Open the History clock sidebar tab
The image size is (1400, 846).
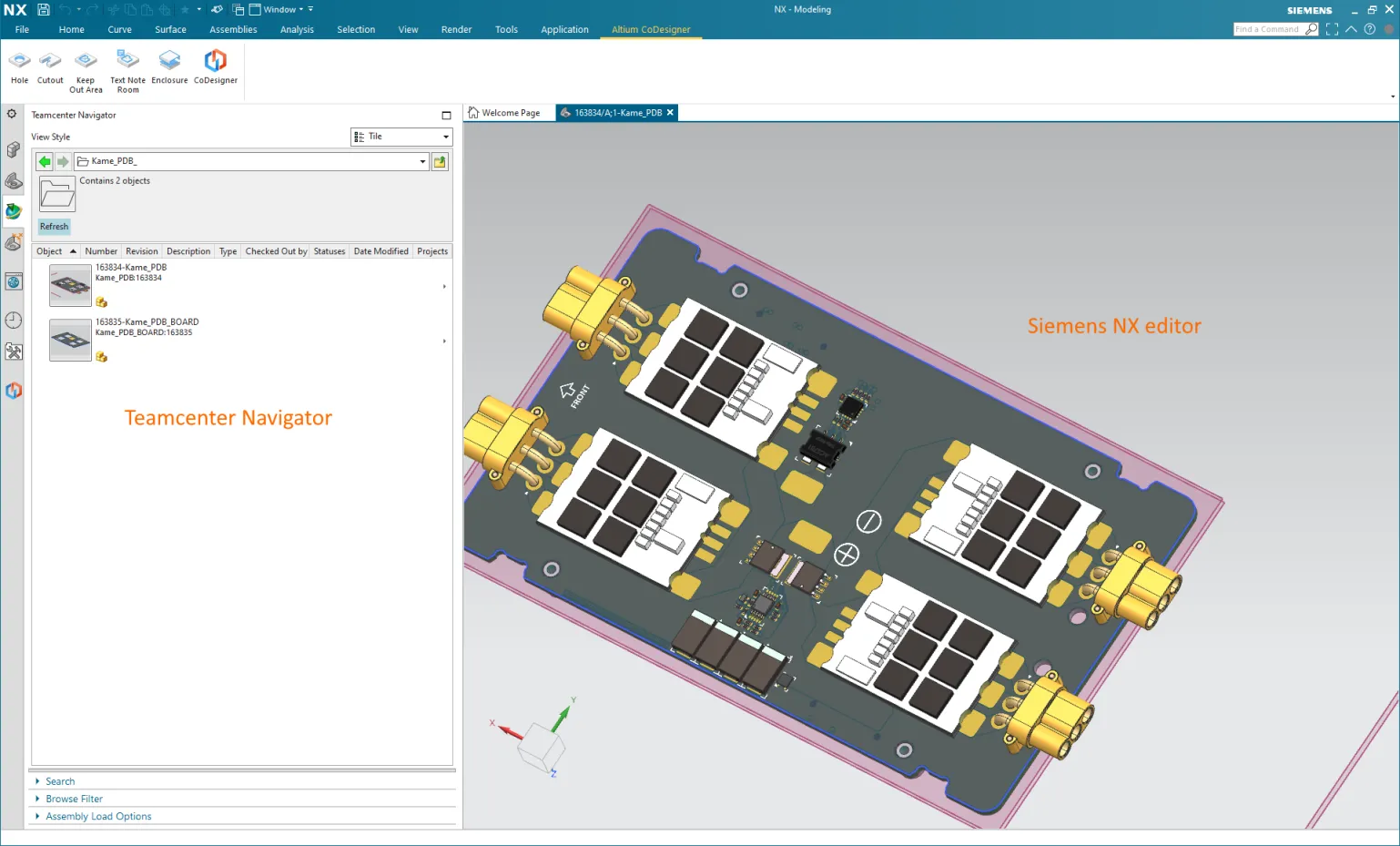[14, 320]
